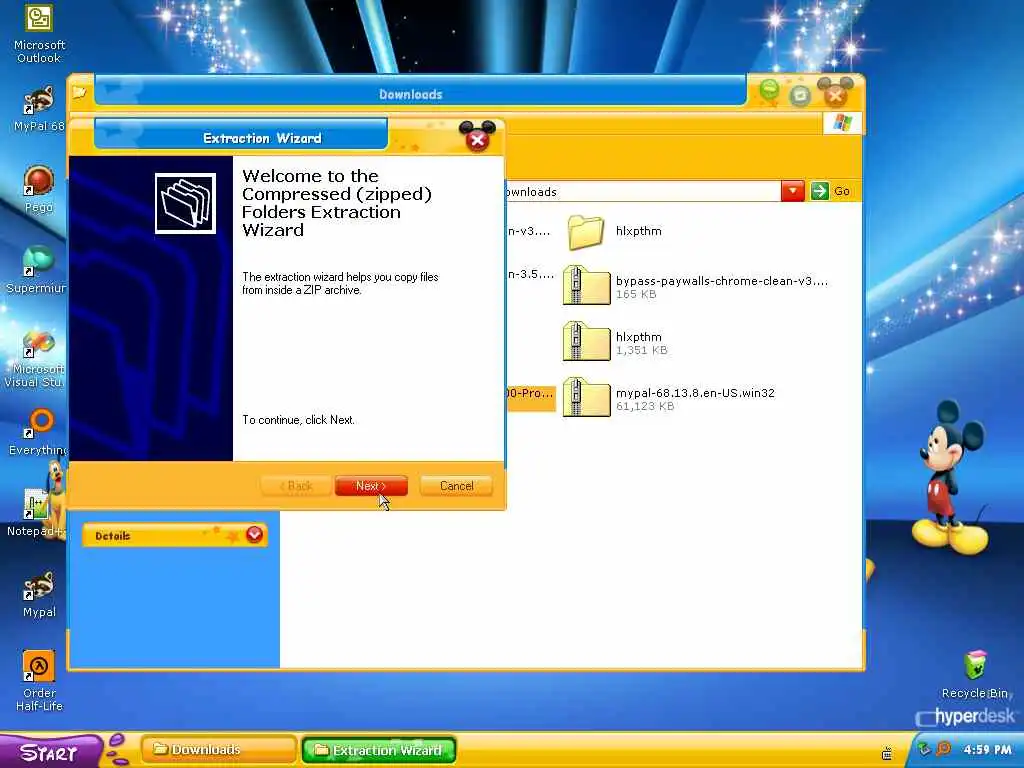Viewport: 1024px width, 768px height.
Task: Click the file name mypal-68.13.8.en-US.win32
Action: pyautogui.click(x=695, y=392)
